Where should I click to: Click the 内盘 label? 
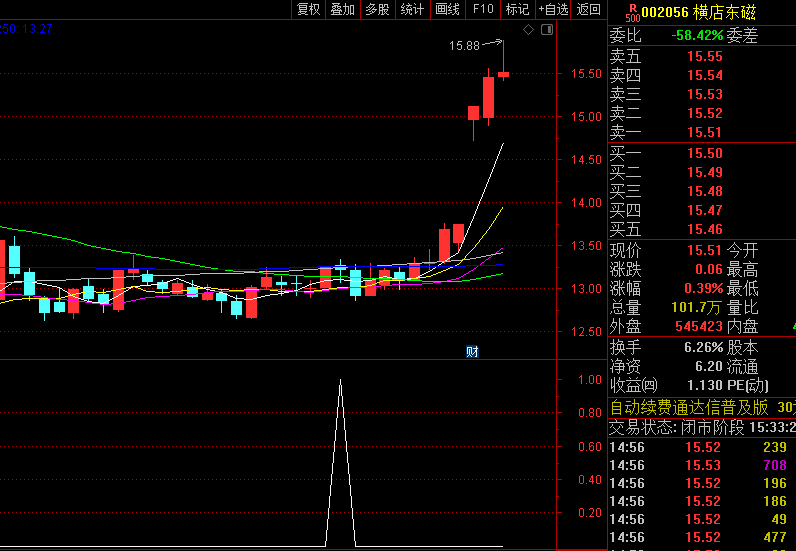pos(742,327)
